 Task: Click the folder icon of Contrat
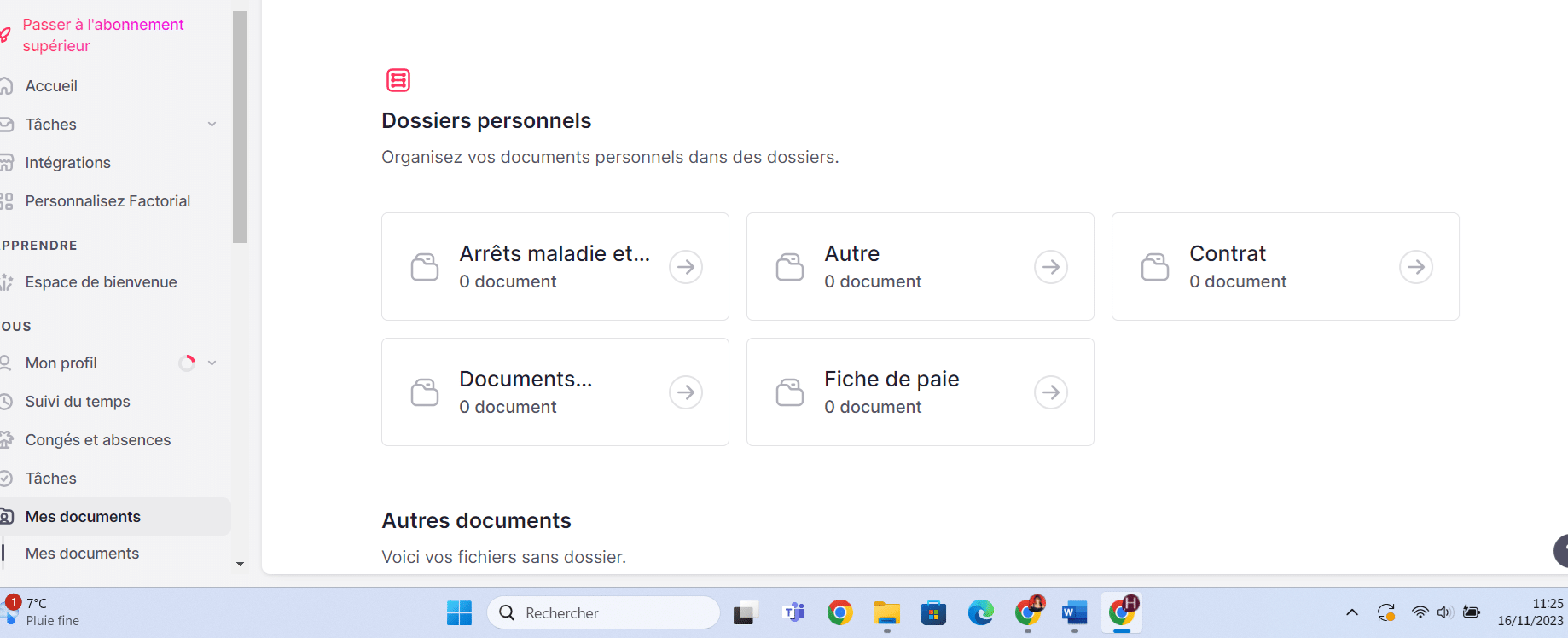point(1155,267)
